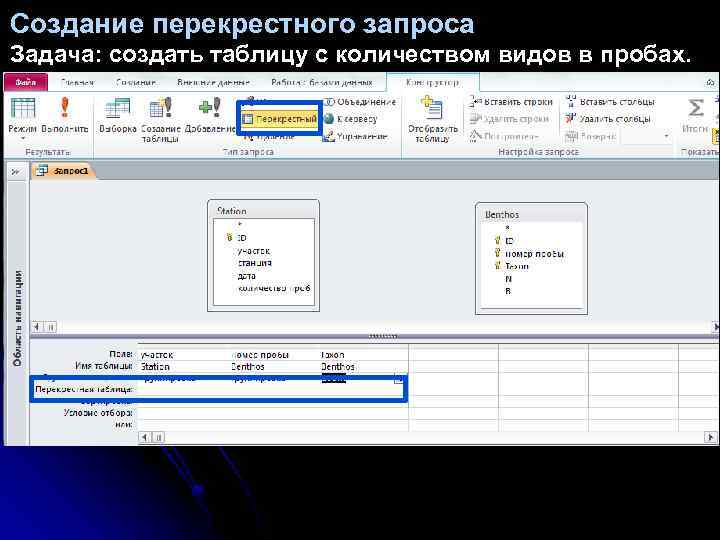Select the asterisk in Station table
The image size is (720, 540).
240,225
